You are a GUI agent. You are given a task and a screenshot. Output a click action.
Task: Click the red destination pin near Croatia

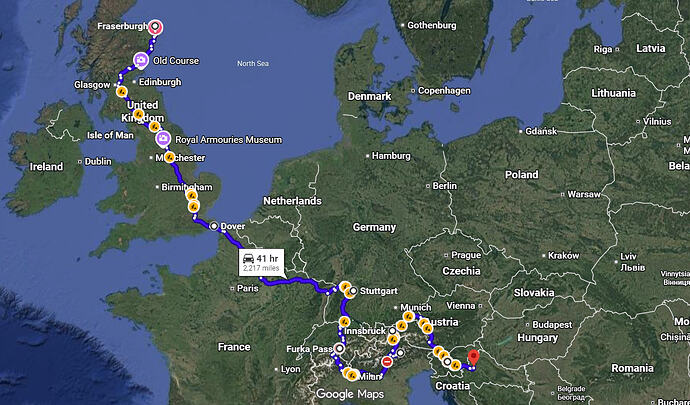point(473,357)
